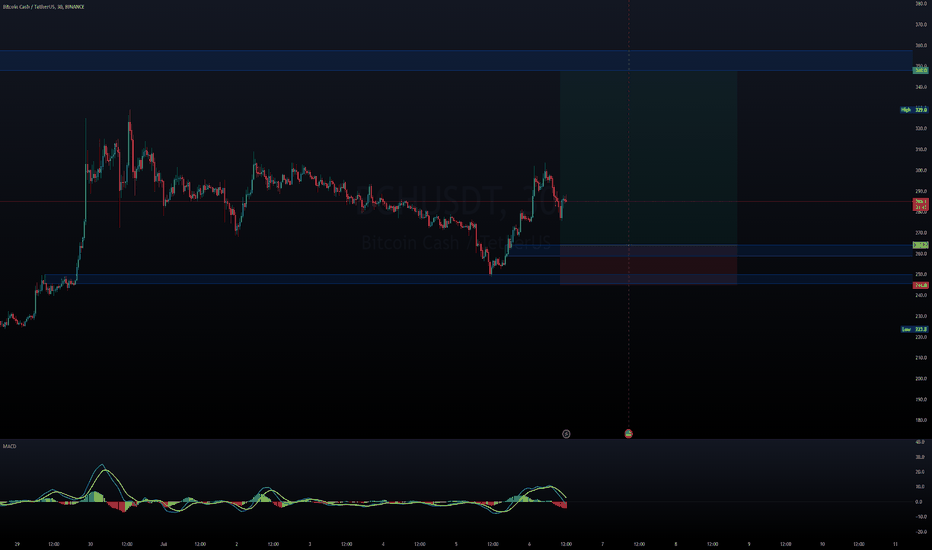This screenshot has width=932, height=550.
Task: Select the lowest blue support zone rectangle
Action: [478, 279]
